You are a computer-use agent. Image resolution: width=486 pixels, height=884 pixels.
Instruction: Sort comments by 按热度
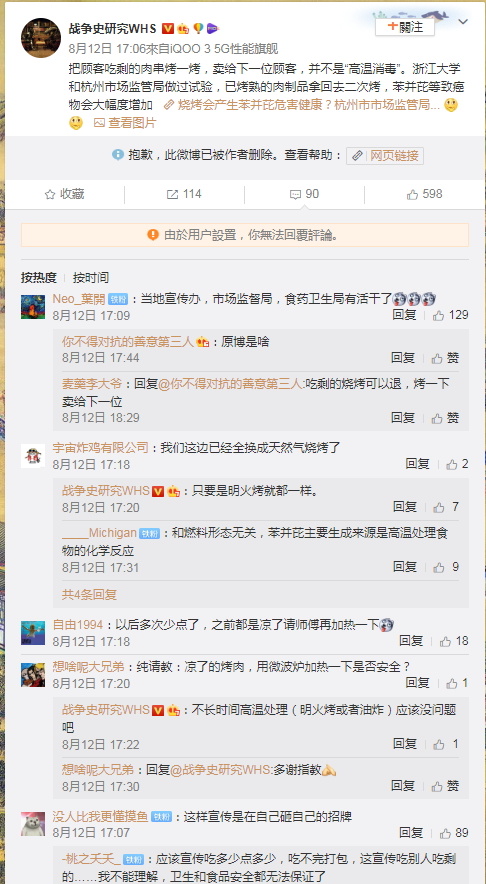click(39, 277)
